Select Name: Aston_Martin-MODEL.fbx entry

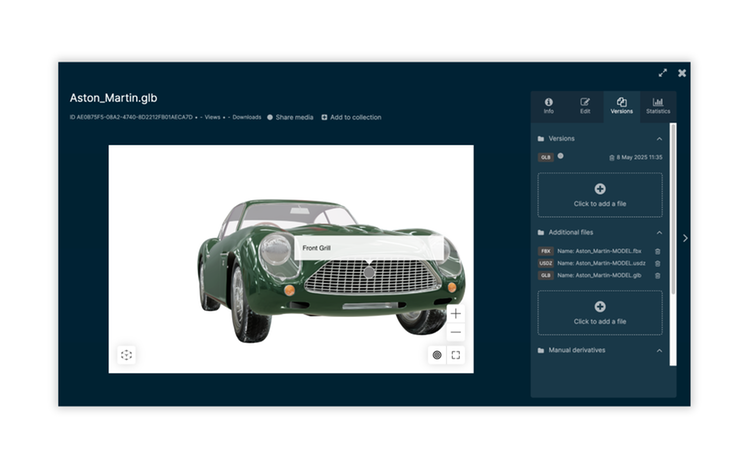(x=599, y=251)
